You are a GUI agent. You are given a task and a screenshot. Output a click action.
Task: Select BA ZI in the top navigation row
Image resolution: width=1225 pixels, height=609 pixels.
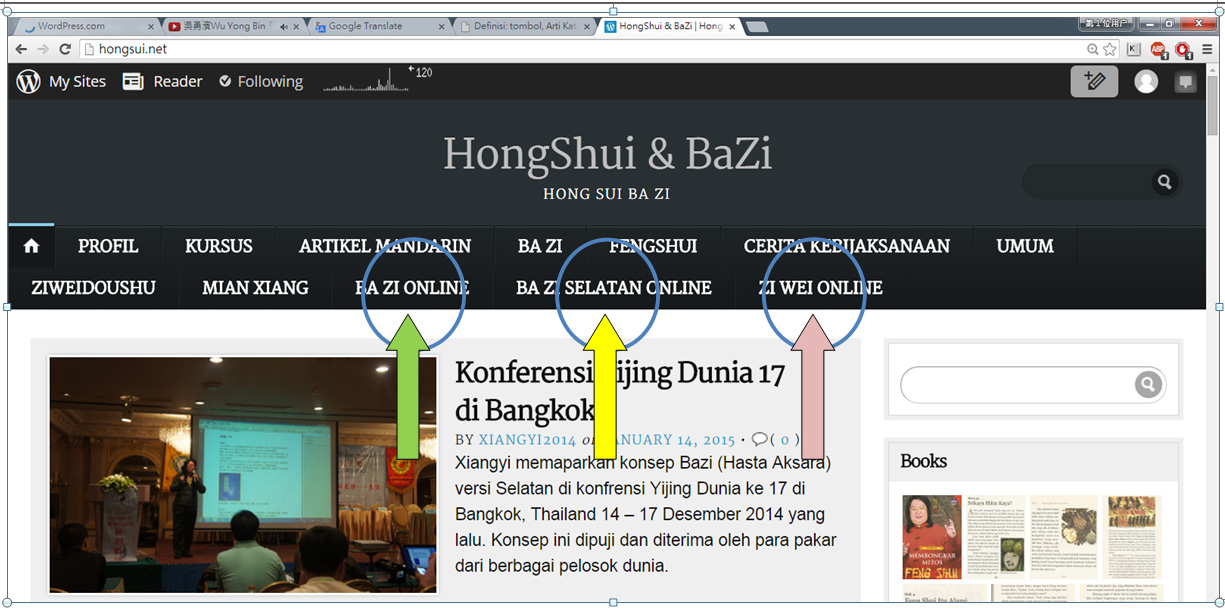(x=540, y=246)
